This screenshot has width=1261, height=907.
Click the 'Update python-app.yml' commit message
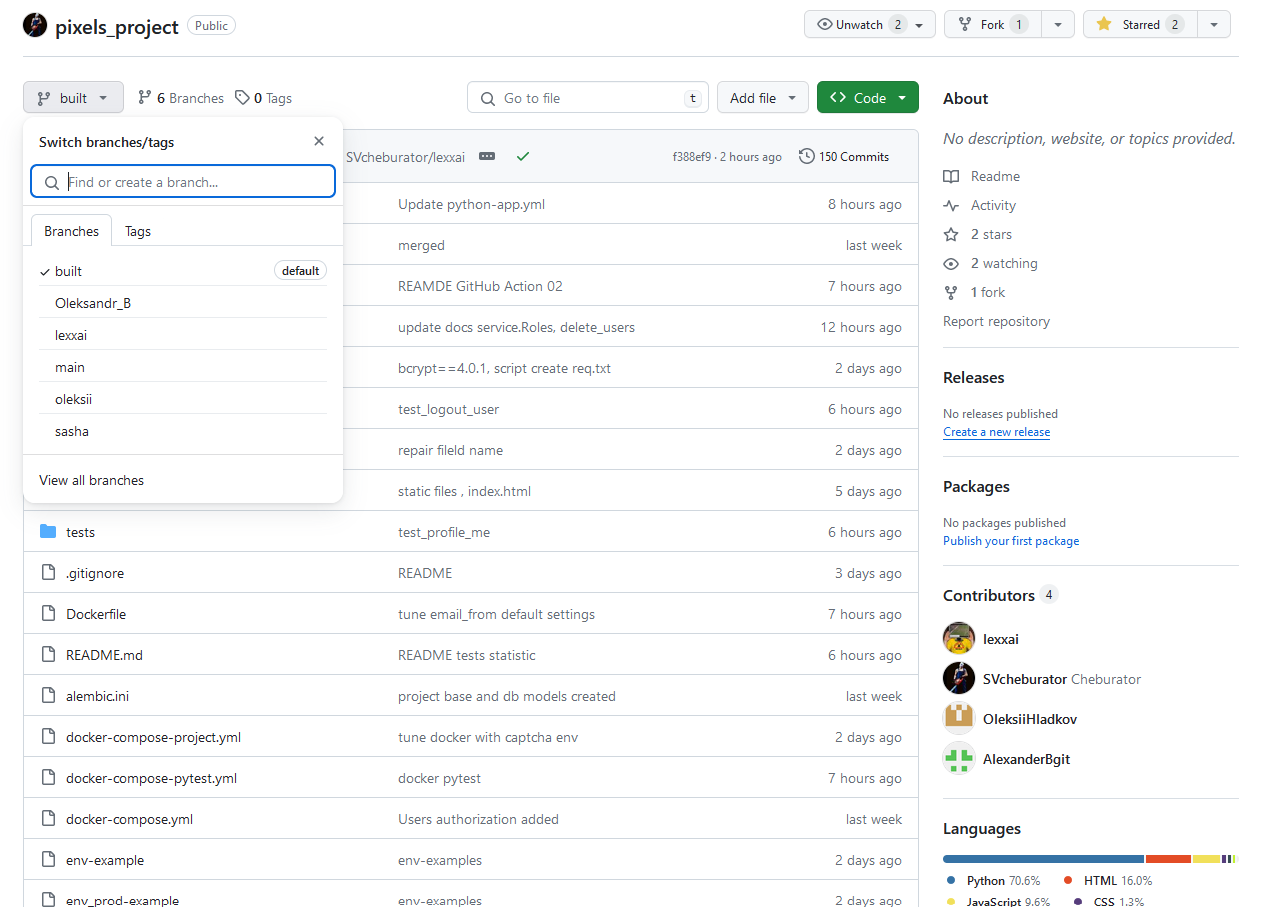[471, 204]
